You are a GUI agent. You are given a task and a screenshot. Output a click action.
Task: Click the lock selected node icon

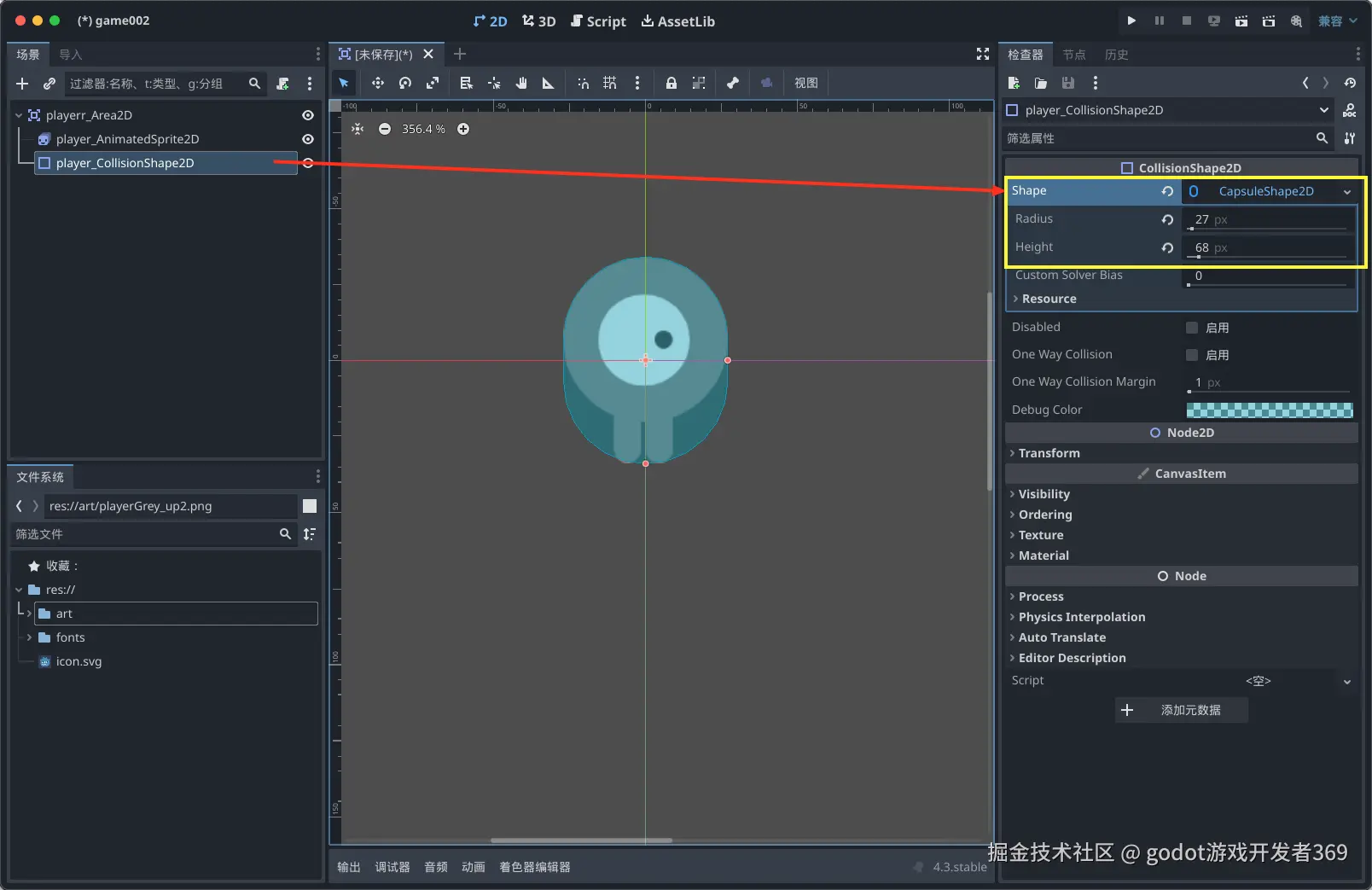pos(671,83)
